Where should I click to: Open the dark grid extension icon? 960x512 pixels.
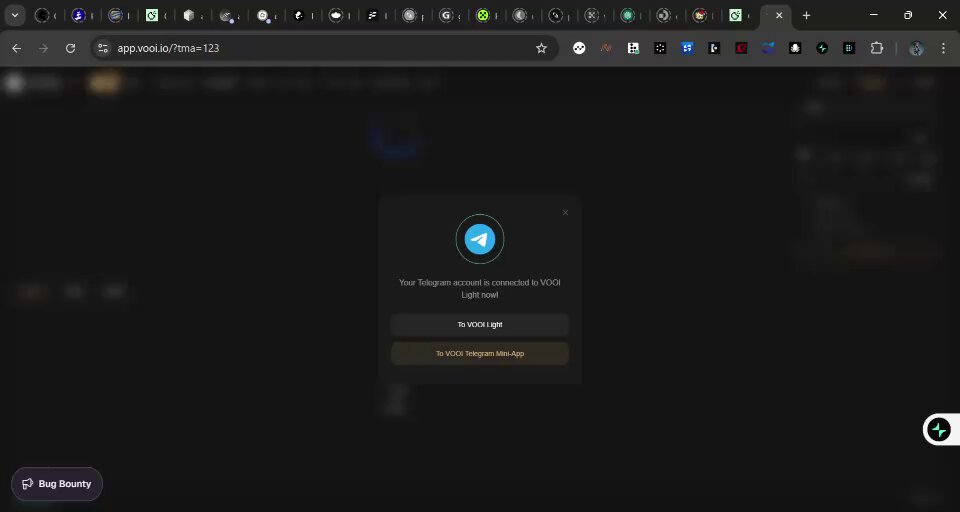(849, 48)
